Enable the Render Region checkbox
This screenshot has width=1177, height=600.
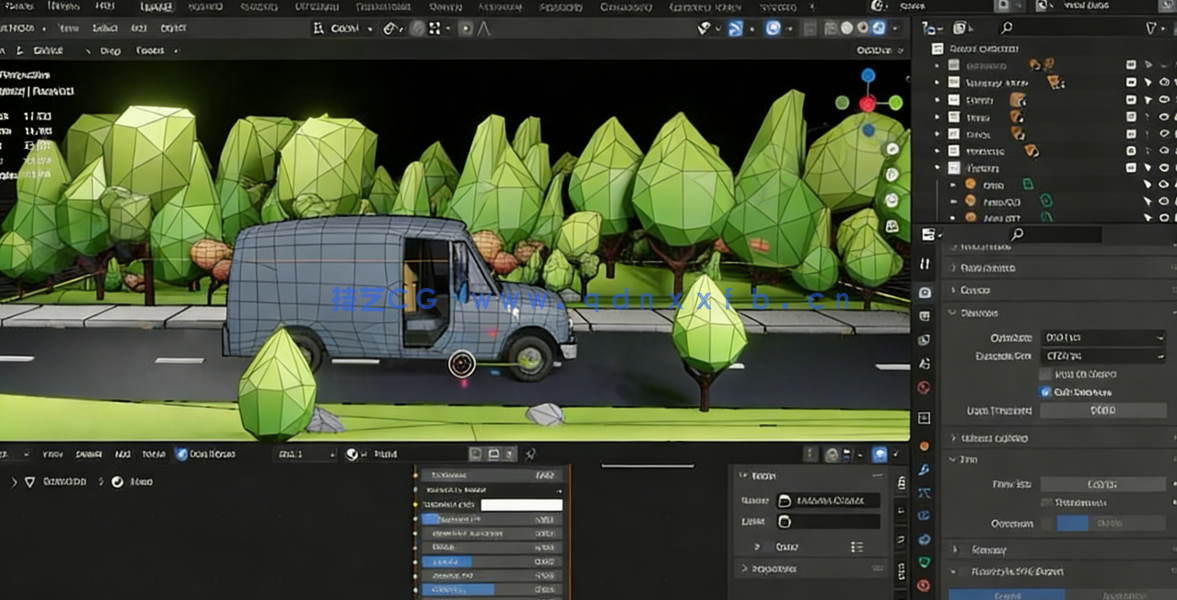pos(1045,374)
